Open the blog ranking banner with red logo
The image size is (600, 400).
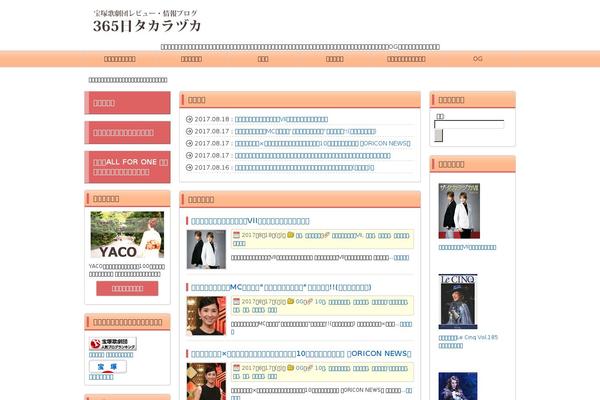click(x=112, y=343)
